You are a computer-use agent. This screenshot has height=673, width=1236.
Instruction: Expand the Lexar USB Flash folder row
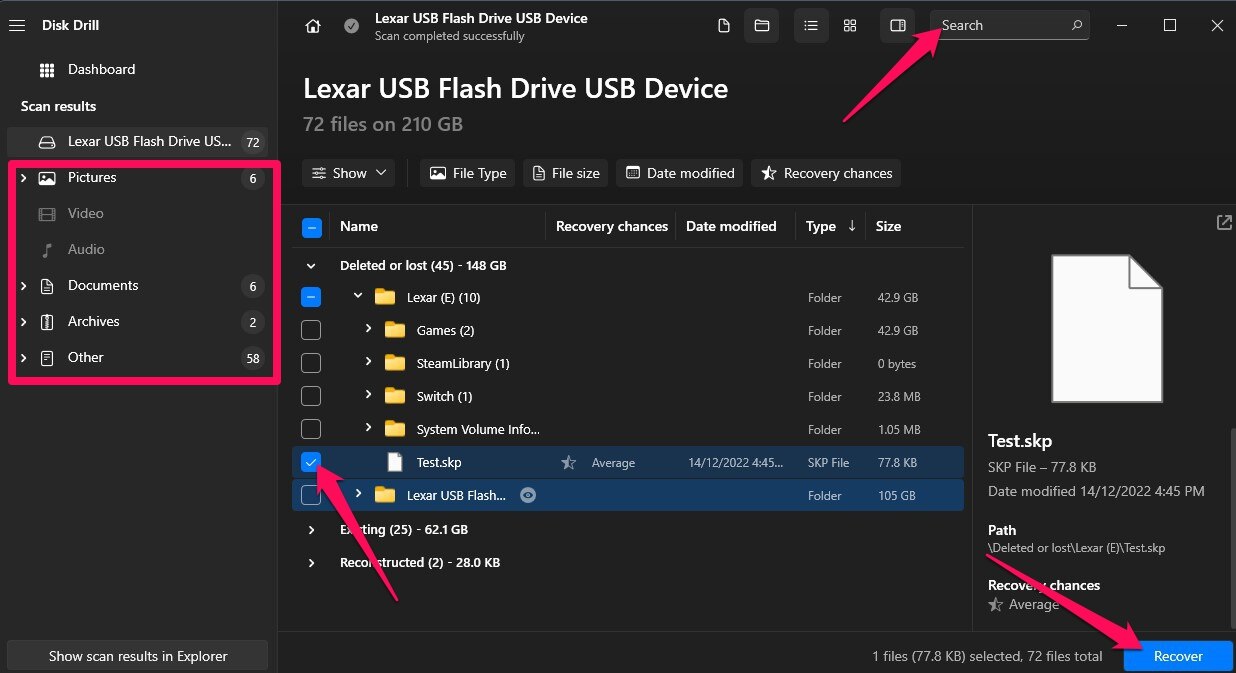358,494
